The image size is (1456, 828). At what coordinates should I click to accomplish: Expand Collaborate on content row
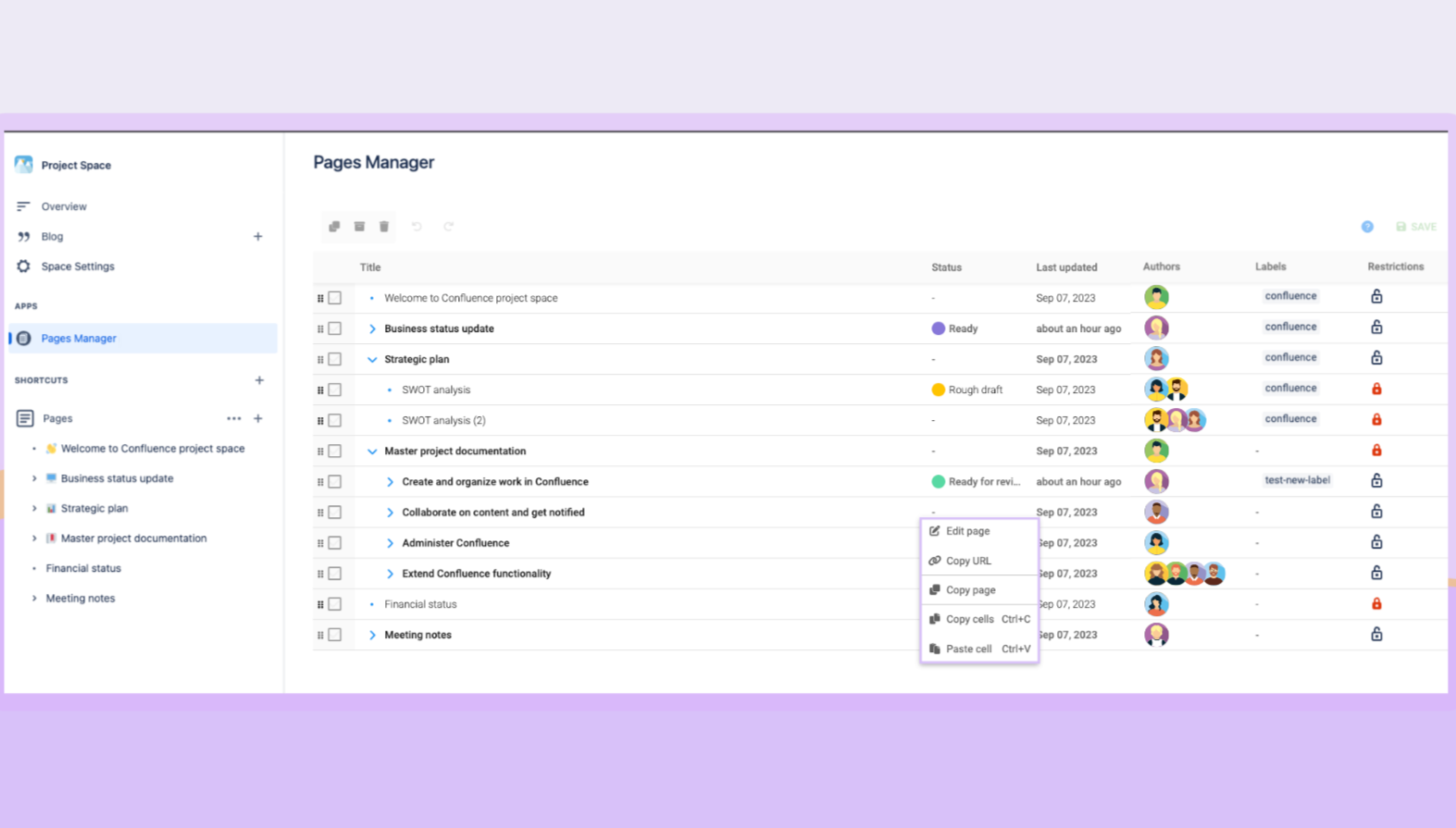(x=390, y=513)
